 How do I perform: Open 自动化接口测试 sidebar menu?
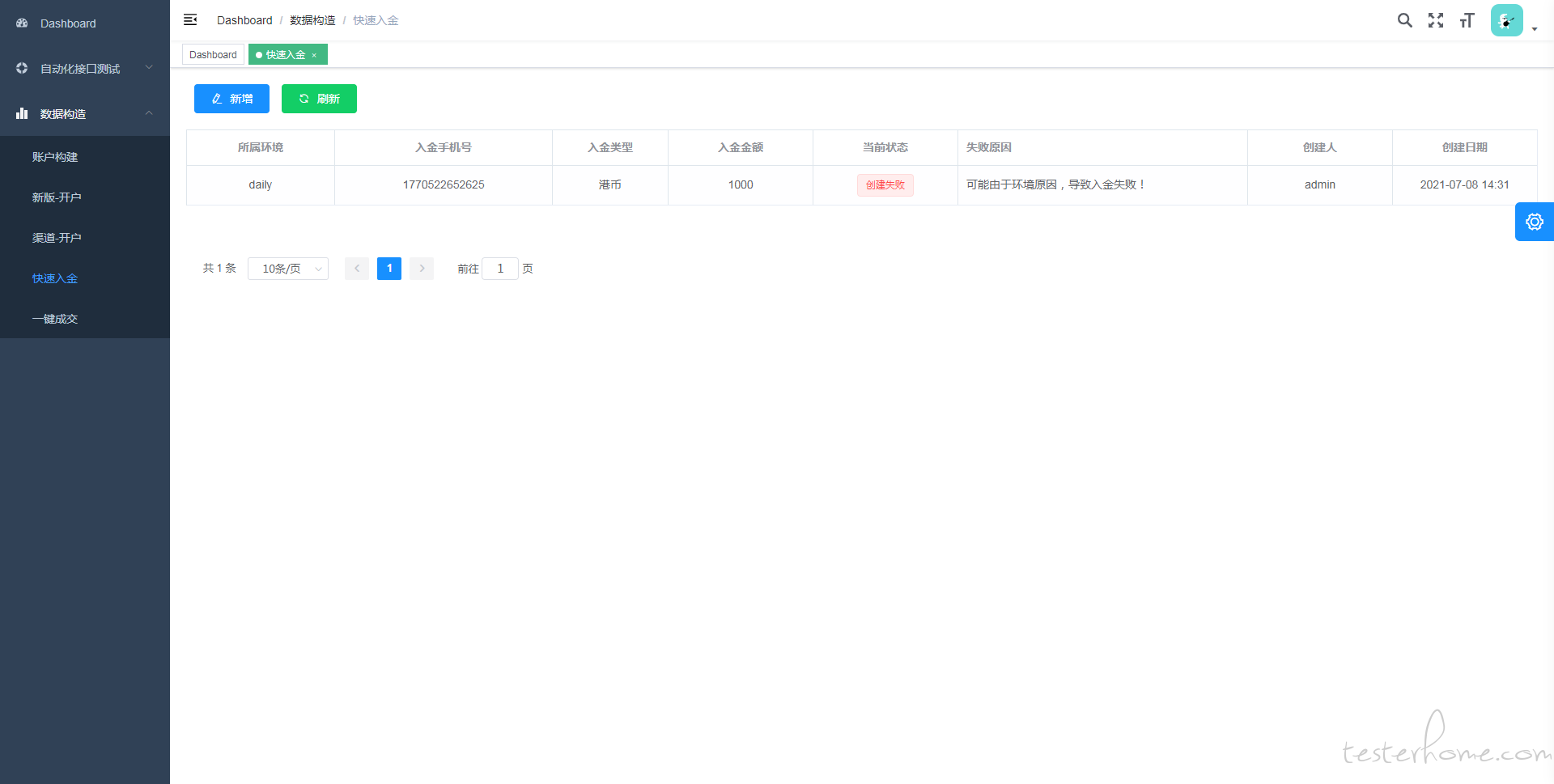tap(85, 68)
